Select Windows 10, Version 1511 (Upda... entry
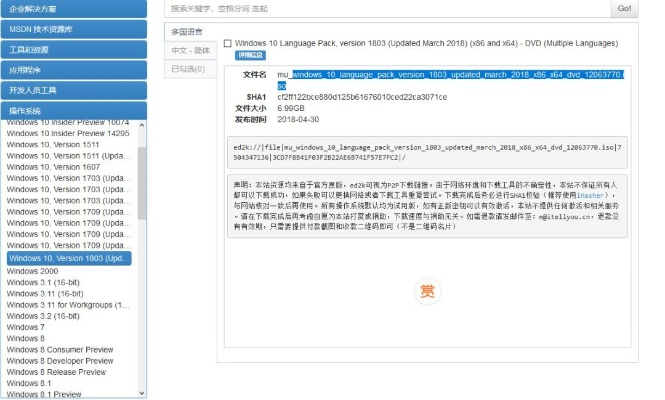Image resolution: width=665 pixels, height=400 pixels. [x=68, y=156]
